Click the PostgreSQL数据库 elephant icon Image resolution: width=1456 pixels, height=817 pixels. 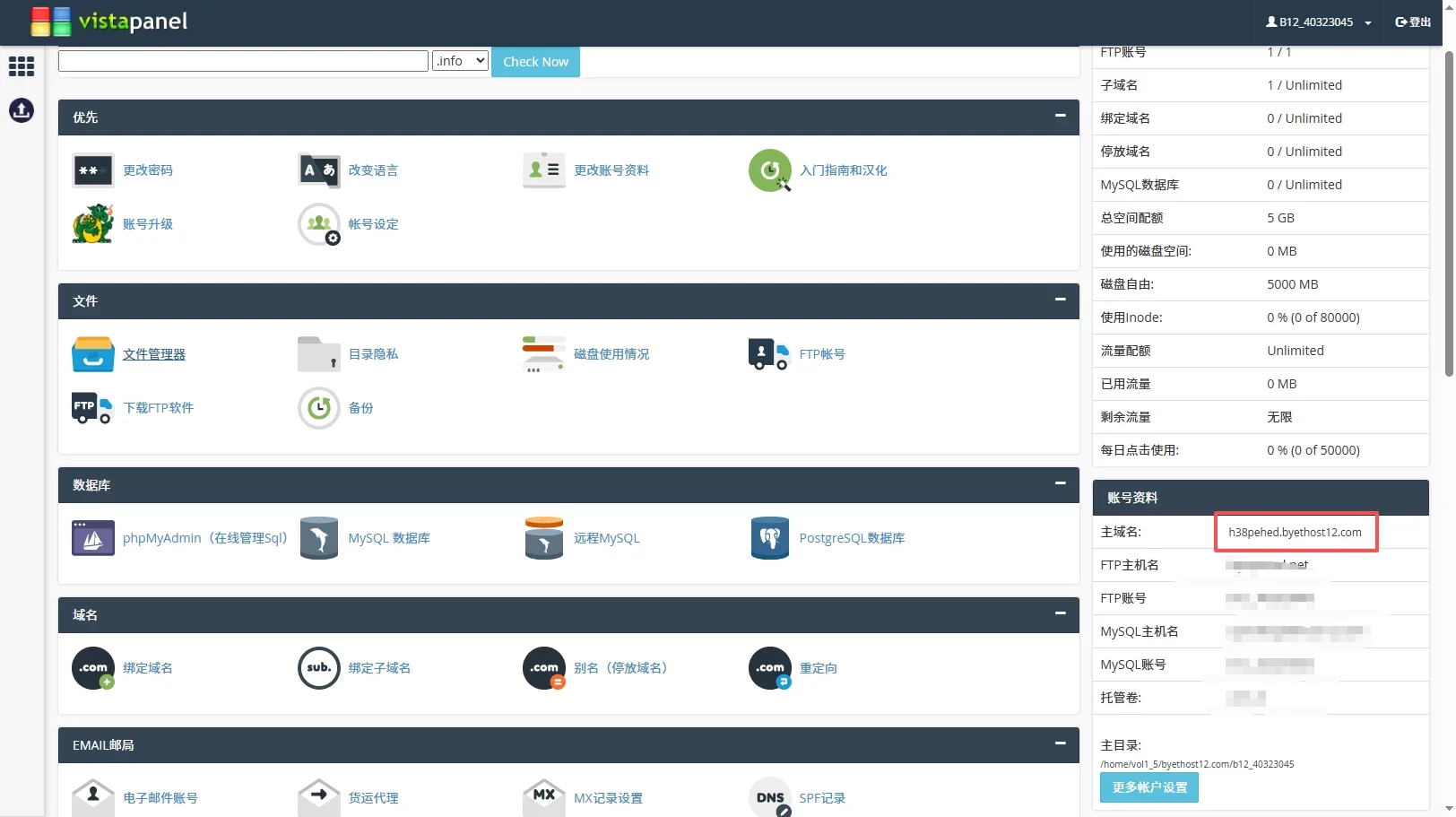[x=769, y=538]
